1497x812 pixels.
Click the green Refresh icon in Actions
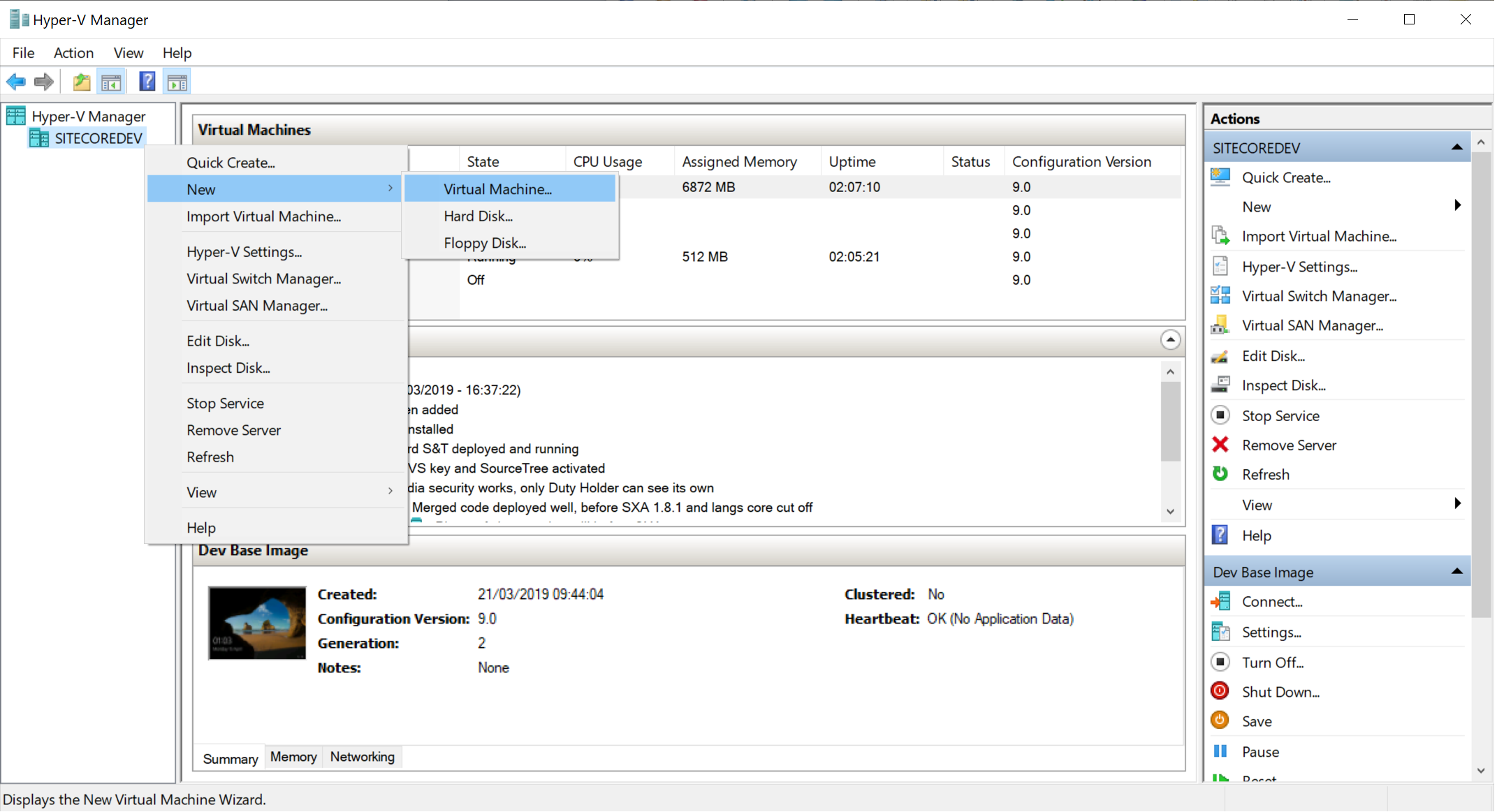[x=1220, y=474]
